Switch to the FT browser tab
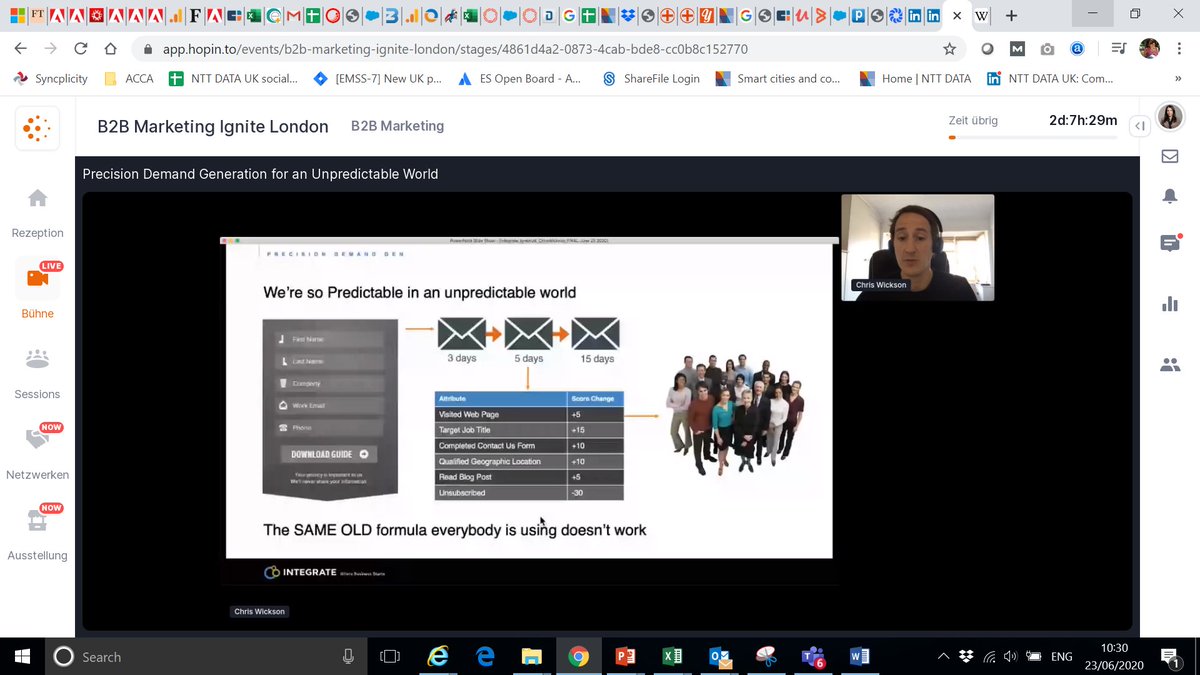Screen dimensions: 1200x675 37,15
